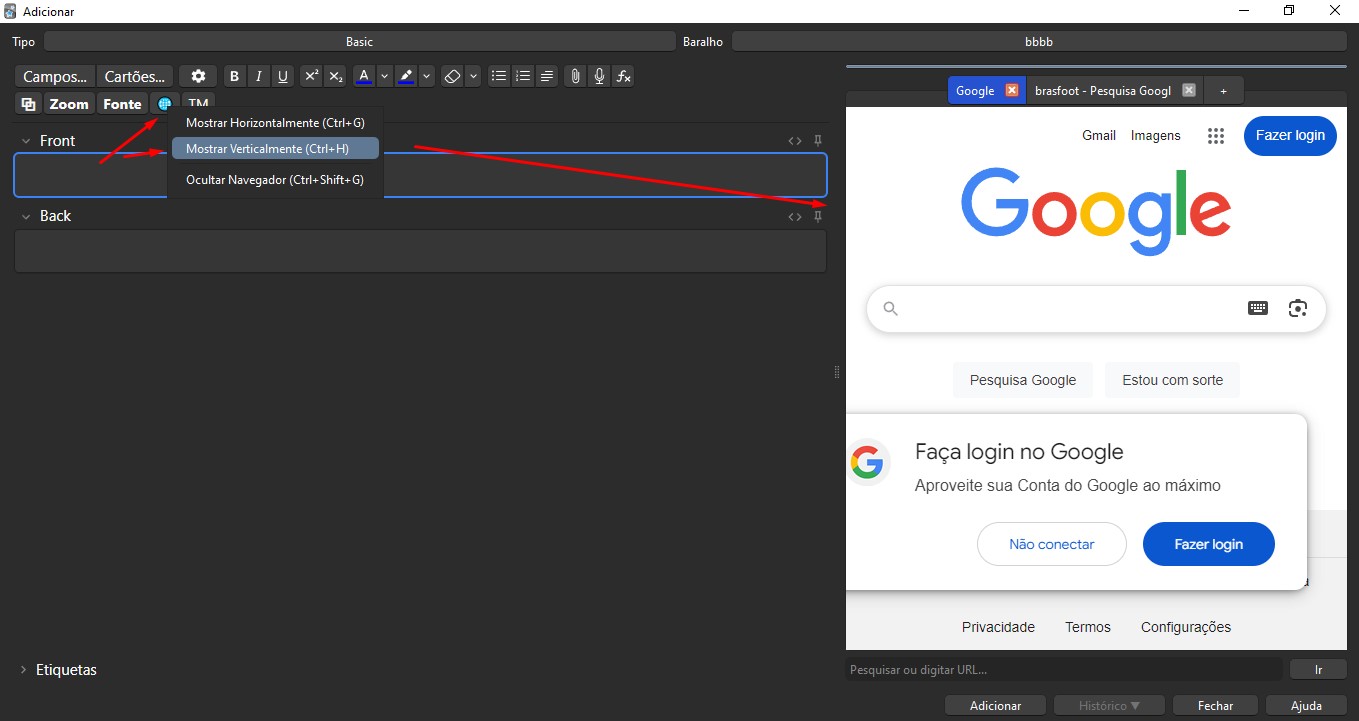Attach a file with paperclip icon
Image resolution: width=1359 pixels, height=721 pixels.
[x=575, y=77]
